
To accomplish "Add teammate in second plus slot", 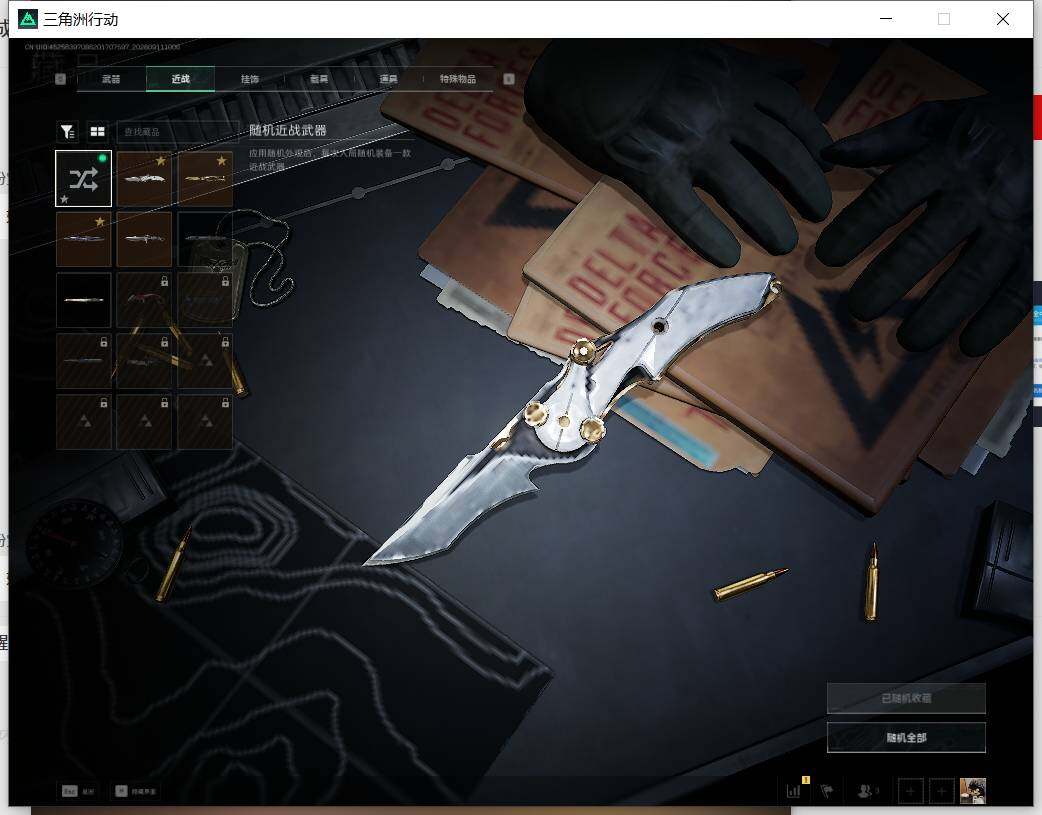I will point(942,791).
